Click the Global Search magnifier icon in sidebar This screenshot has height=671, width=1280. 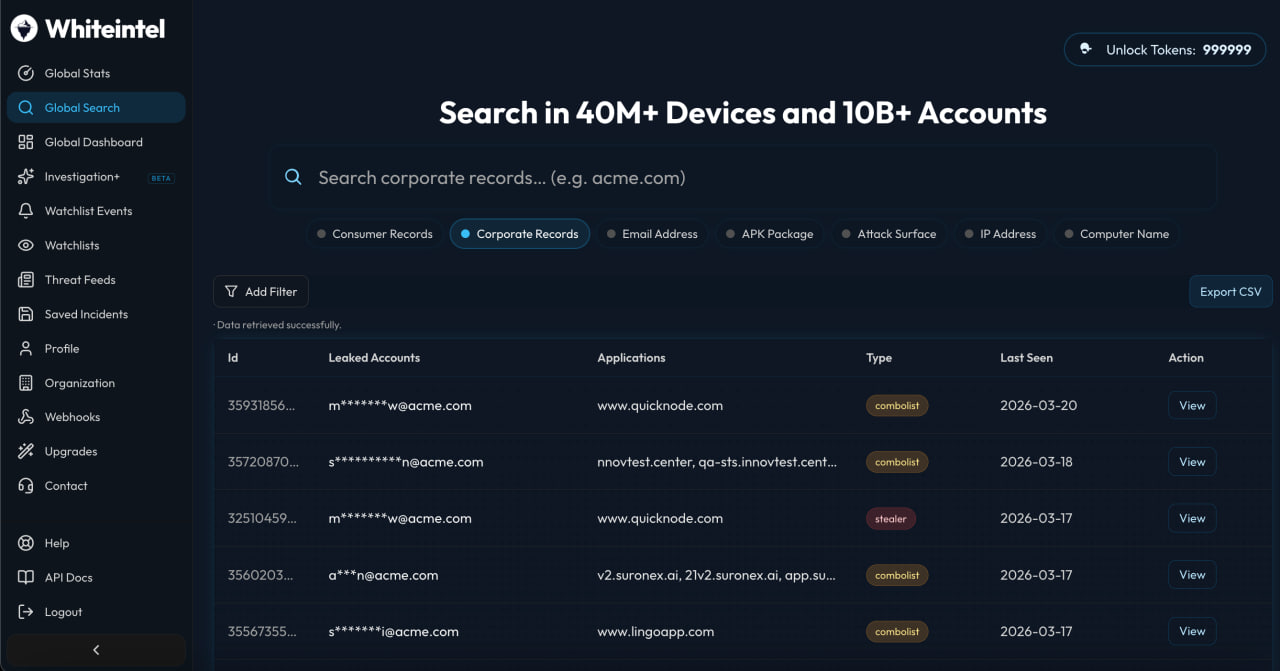coord(26,108)
